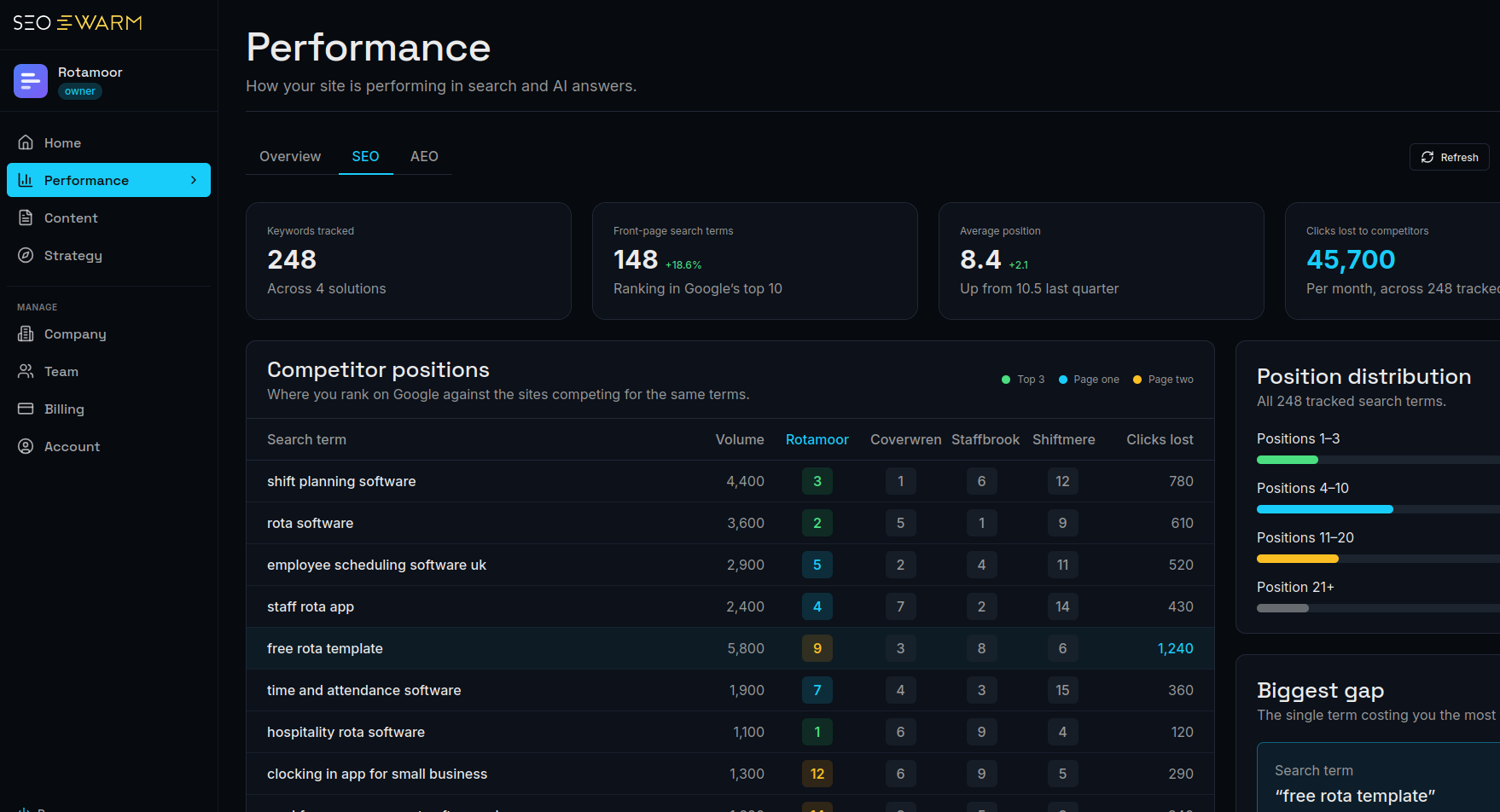This screenshot has height=812, width=1500.
Task: Open Company settings
Action: coord(108,333)
